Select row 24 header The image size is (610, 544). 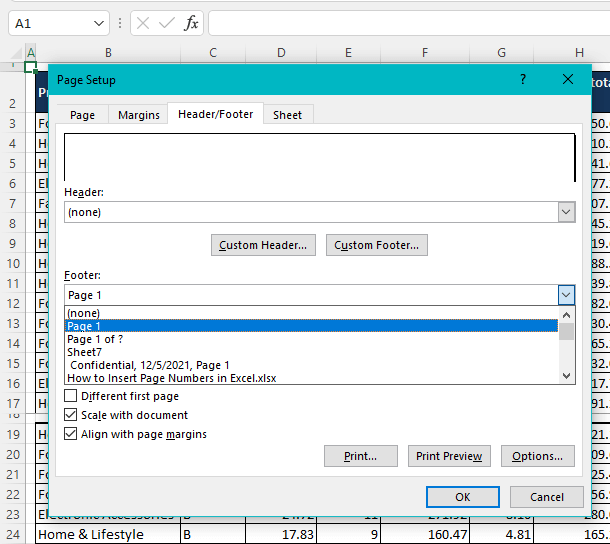pyautogui.click(x=13, y=534)
